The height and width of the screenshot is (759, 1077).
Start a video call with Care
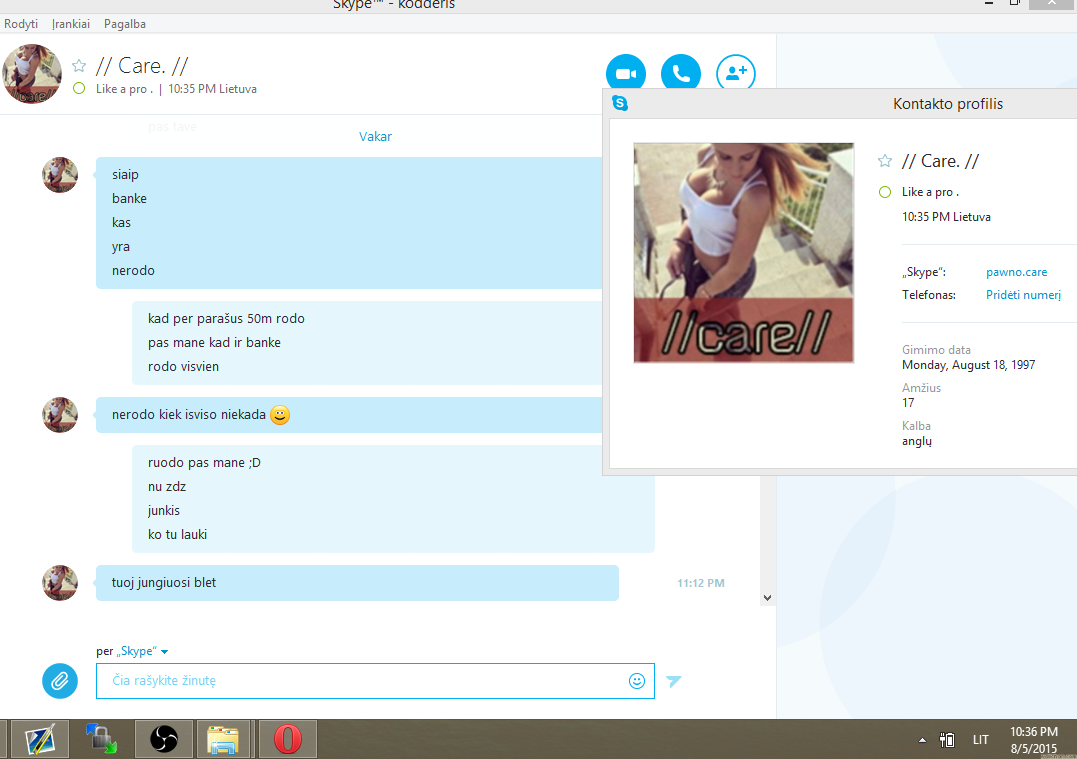(626, 73)
